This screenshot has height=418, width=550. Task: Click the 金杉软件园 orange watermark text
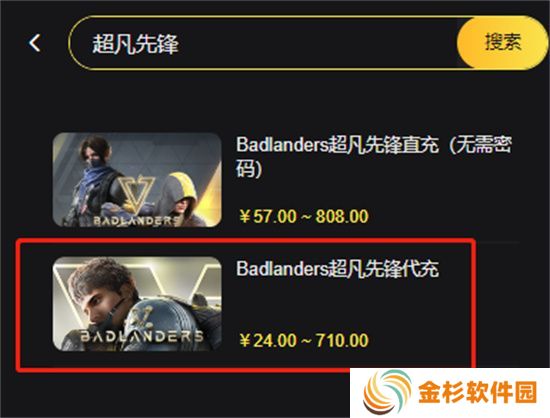[x=478, y=392]
